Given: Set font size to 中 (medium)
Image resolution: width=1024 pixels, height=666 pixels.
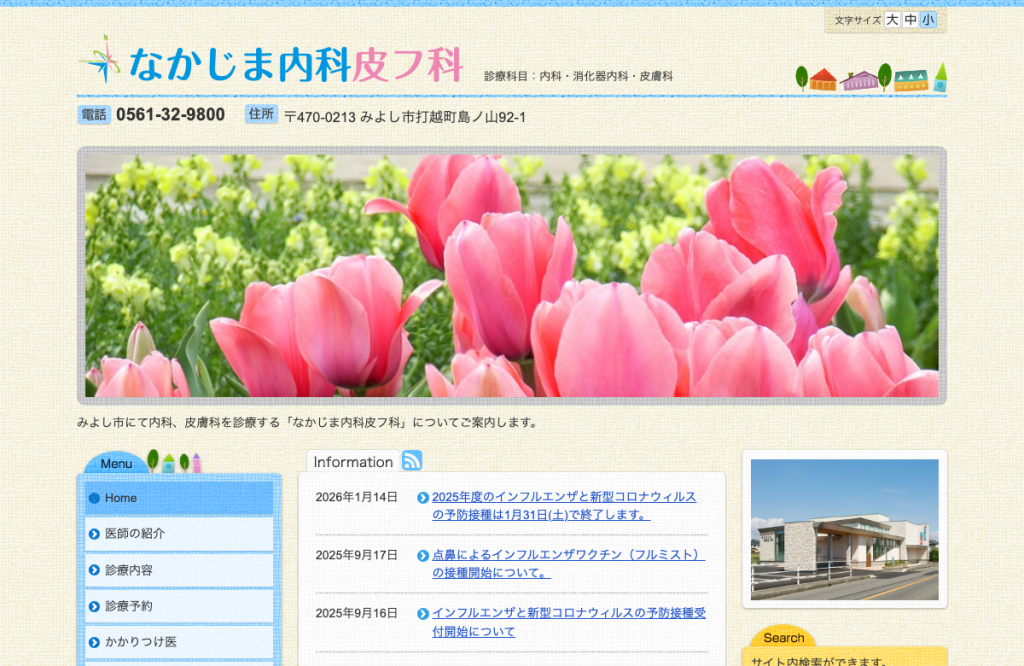Looking at the screenshot, I should click(910, 20).
